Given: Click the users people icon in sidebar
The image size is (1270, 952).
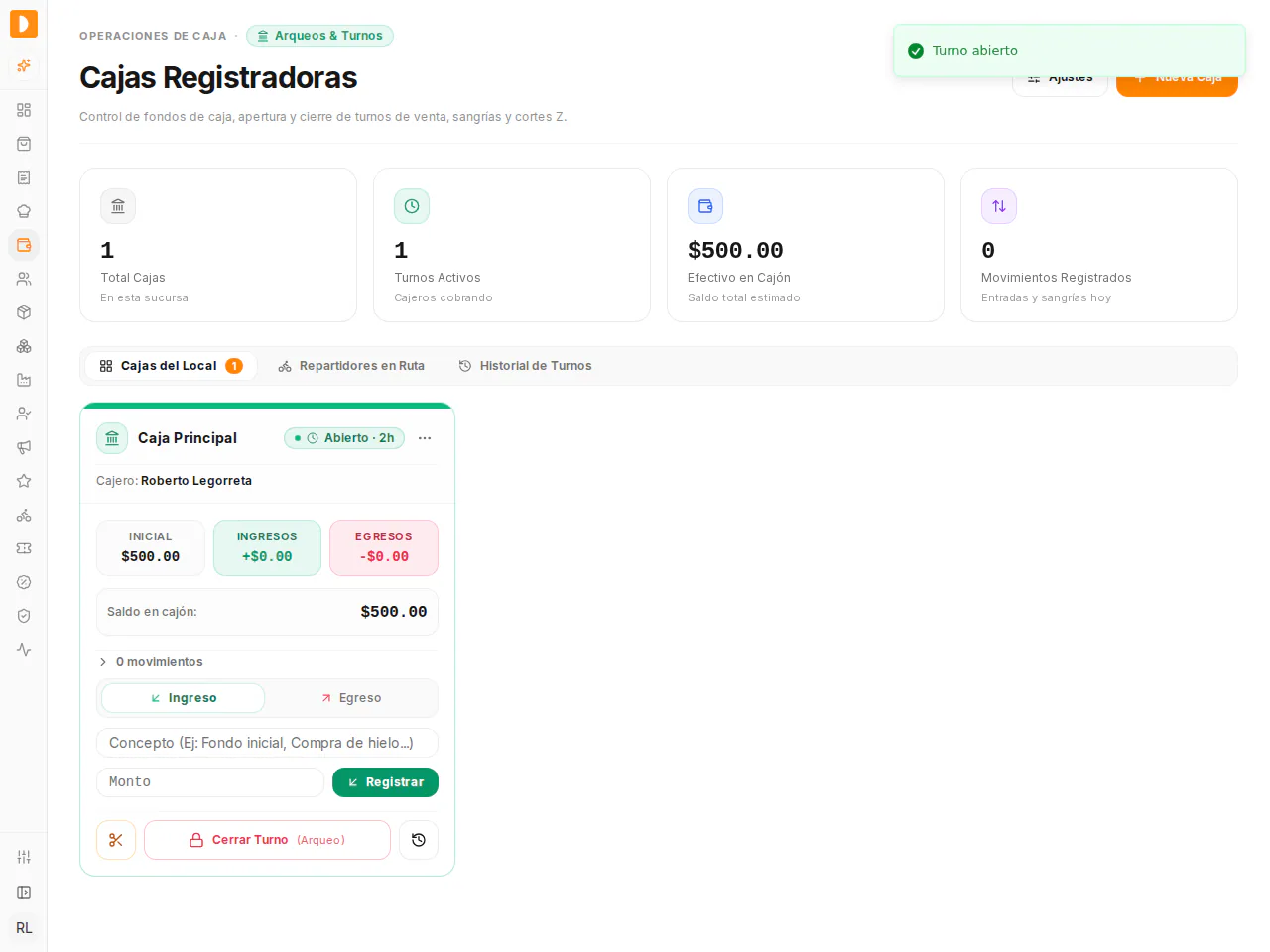Looking at the screenshot, I should tap(24, 279).
